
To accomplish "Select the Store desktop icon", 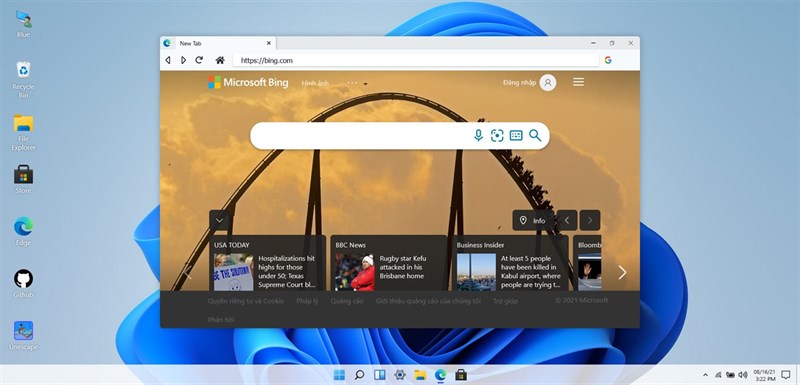I will point(23,179).
